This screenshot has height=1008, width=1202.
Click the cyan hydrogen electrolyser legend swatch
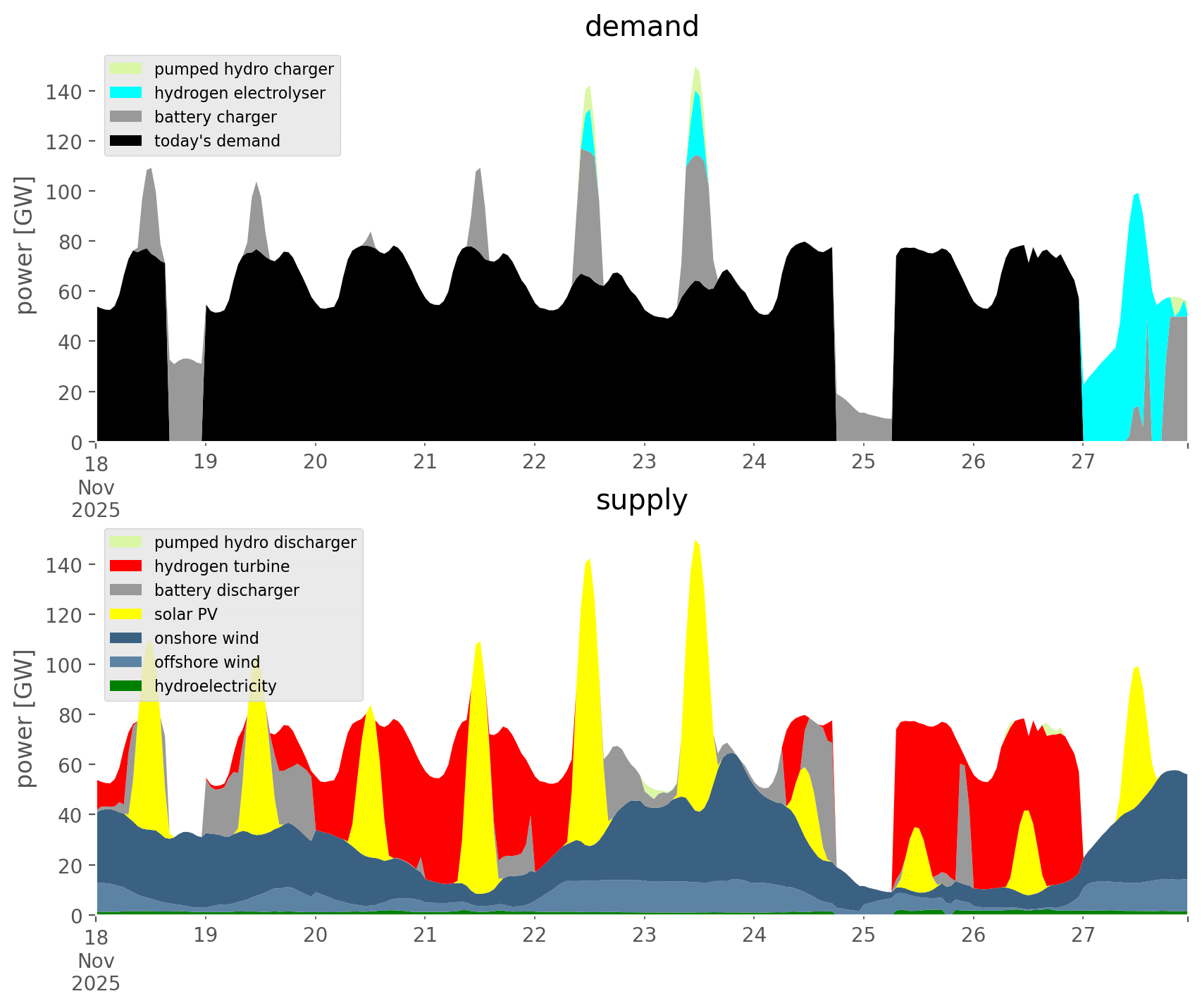pyautogui.click(x=126, y=93)
